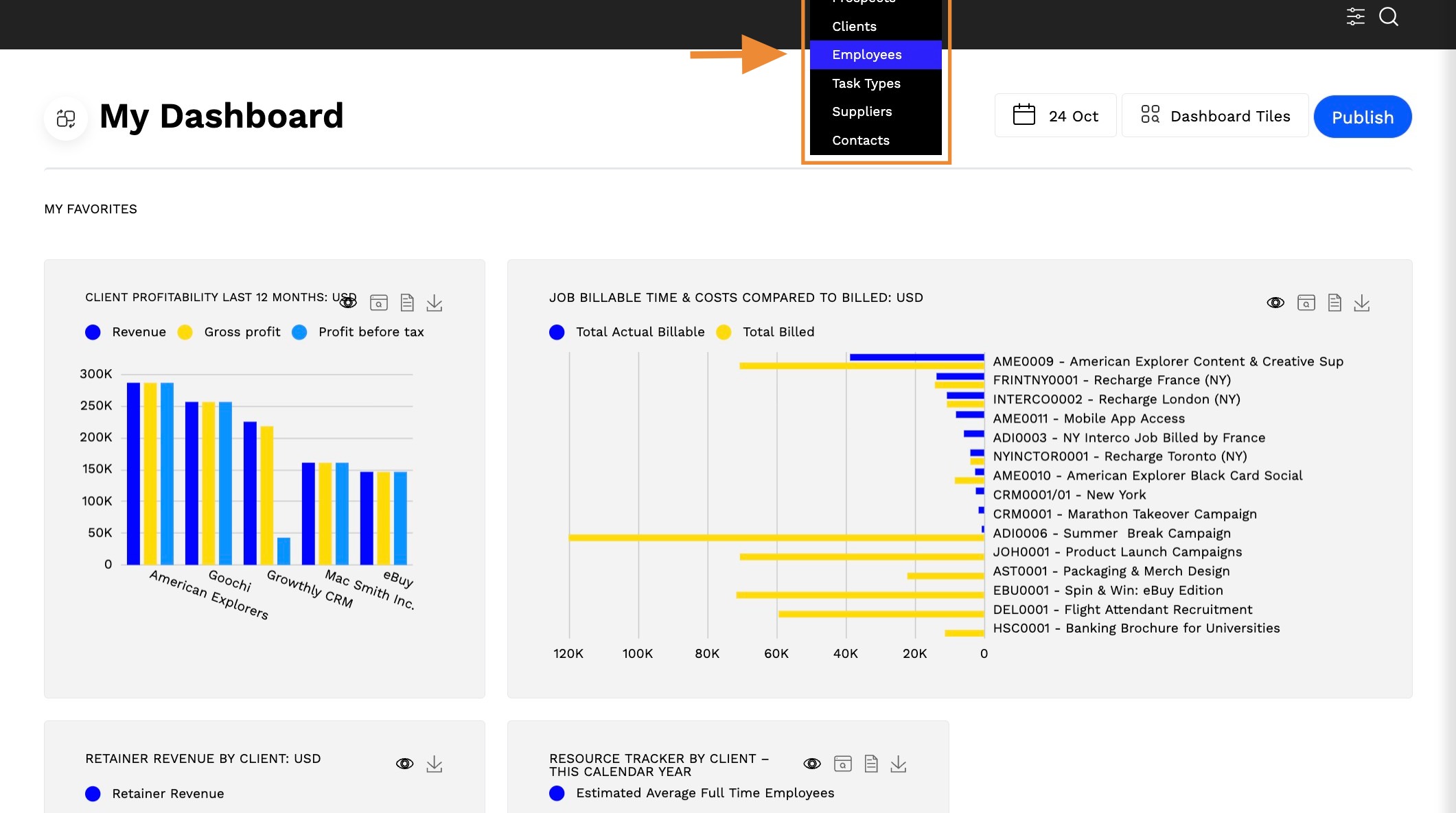This screenshot has height=813, width=1456.
Task: Open the filter sliders settings icon
Action: click(x=1355, y=16)
